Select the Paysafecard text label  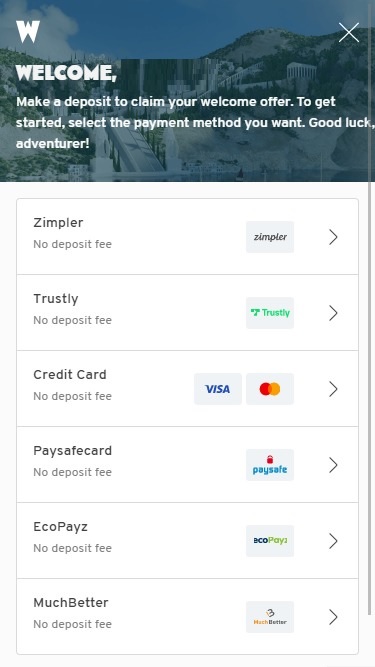point(73,451)
